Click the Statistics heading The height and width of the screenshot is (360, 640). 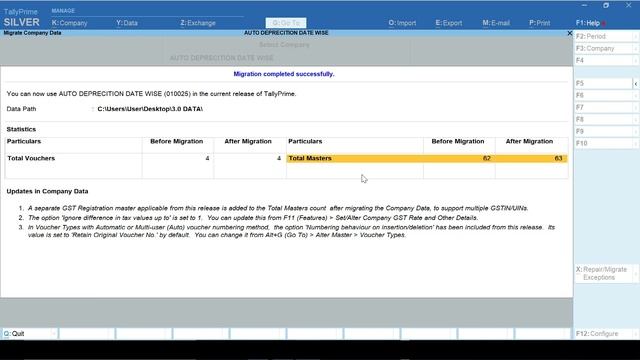coord(21,129)
